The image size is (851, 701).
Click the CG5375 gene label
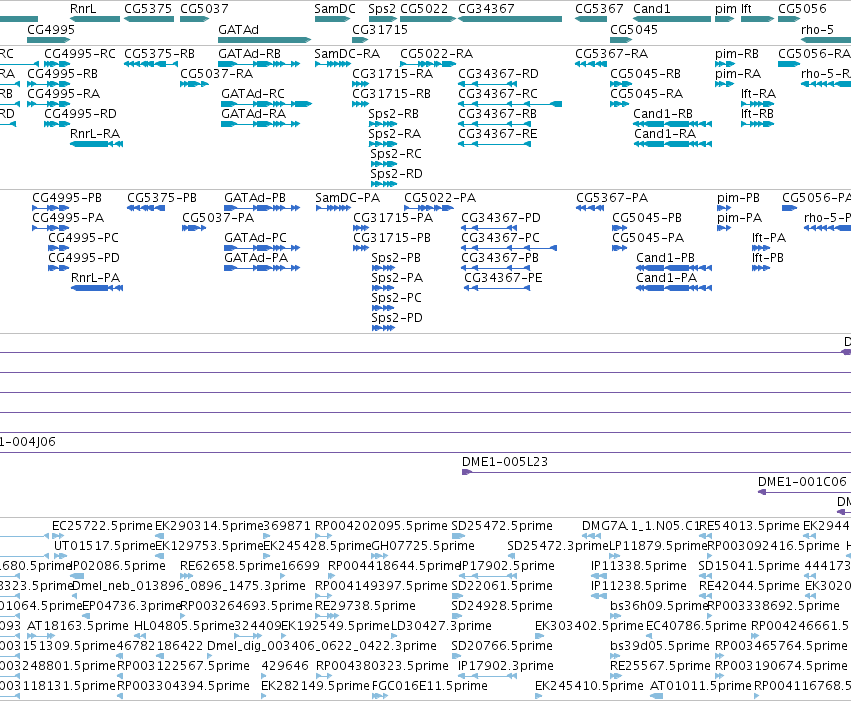pyautogui.click(x=148, y=9)
